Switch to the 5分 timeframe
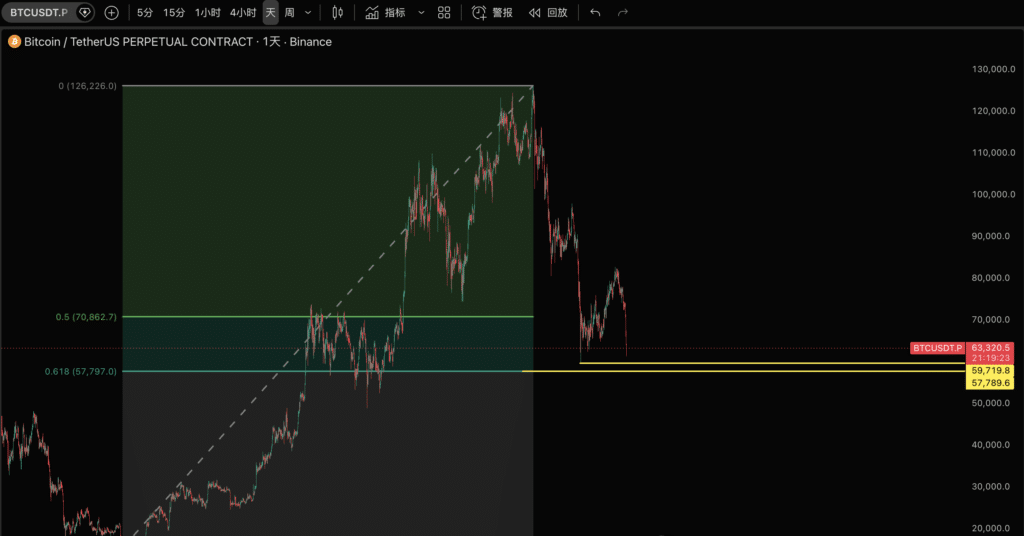The width and height of the screenshot is (1024, 536). pyautogui.click(x=145, y=12)
